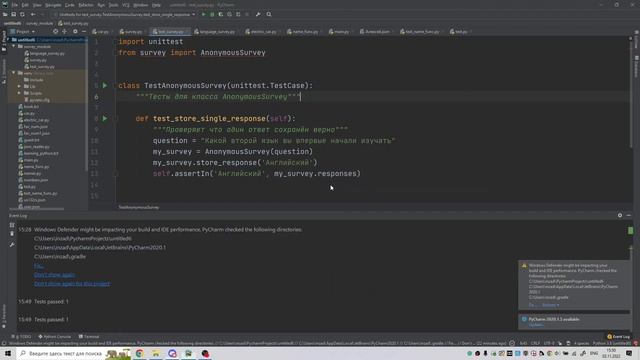
Task: Open the File menu
Action: (x=15, y=5)
